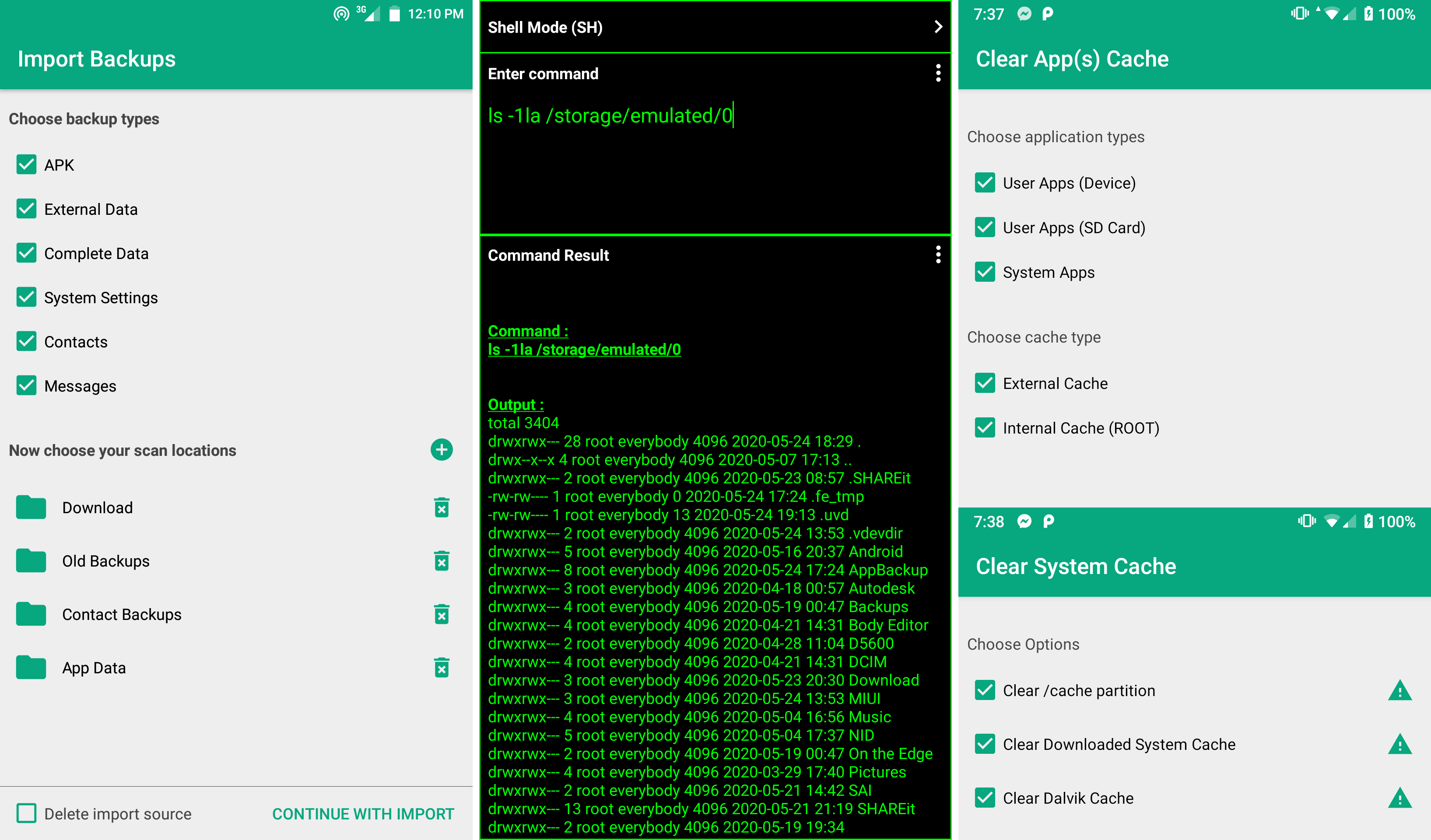Toggle External Cache checkbox
Image resolution: width=1431 pixels, height=840 pixels.
(985, 383)
